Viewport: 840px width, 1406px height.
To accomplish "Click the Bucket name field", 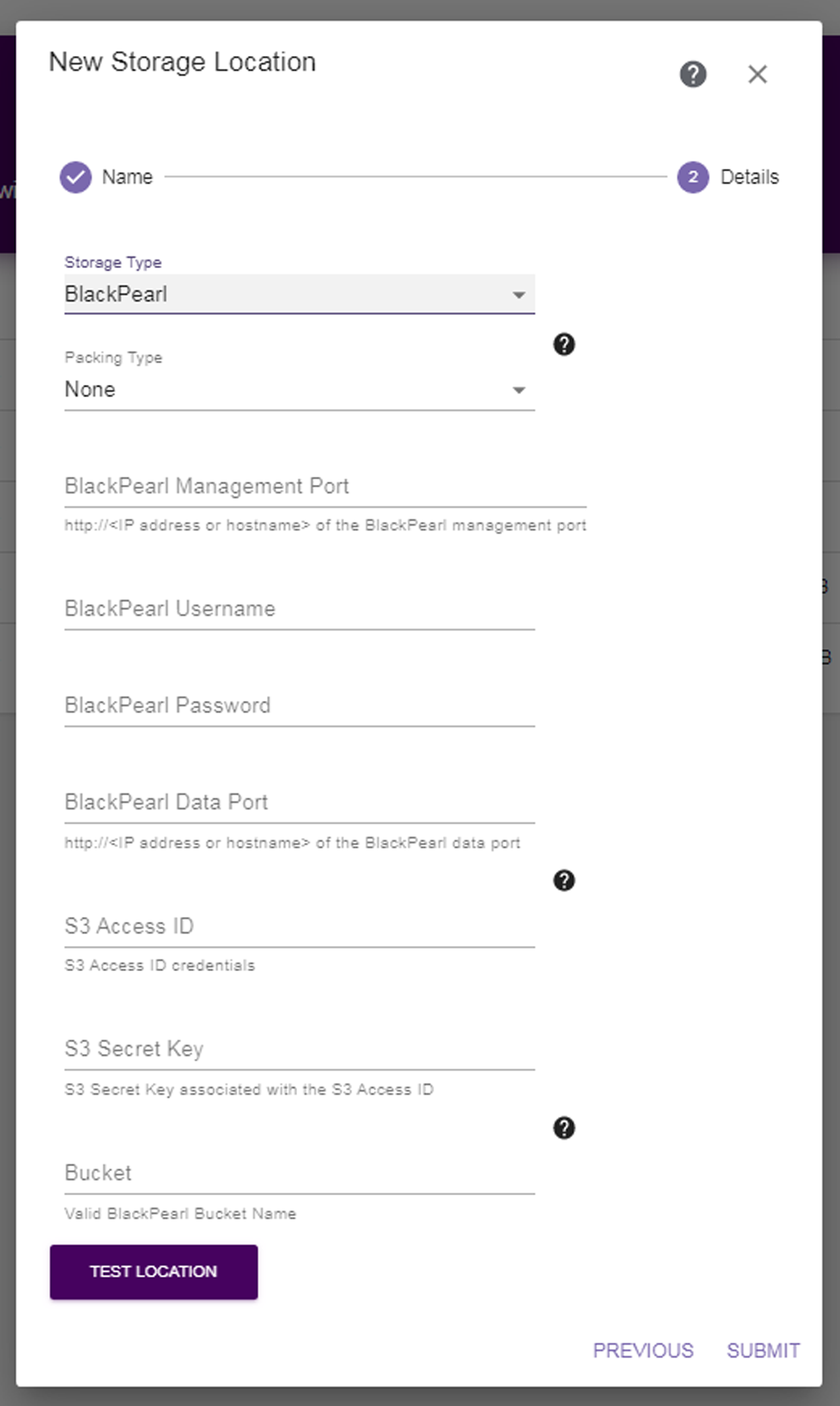I will [296, 1173].
